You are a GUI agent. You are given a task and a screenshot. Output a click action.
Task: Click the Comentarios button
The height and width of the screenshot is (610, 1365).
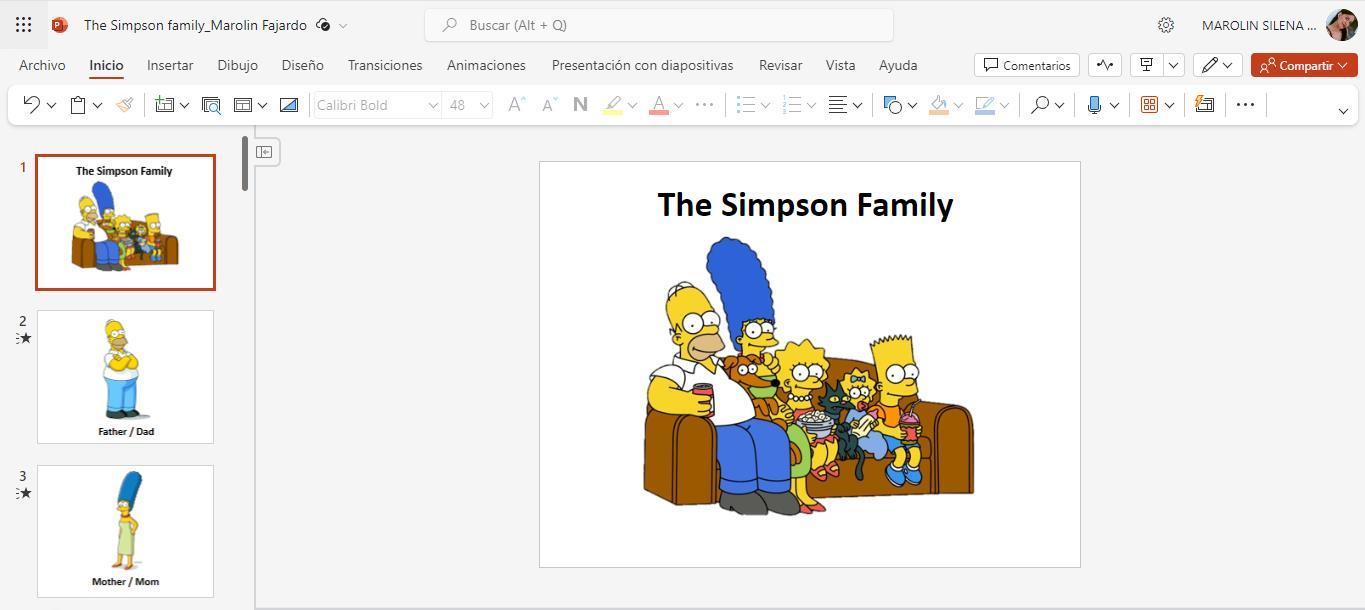click(x=1026, y=65)
